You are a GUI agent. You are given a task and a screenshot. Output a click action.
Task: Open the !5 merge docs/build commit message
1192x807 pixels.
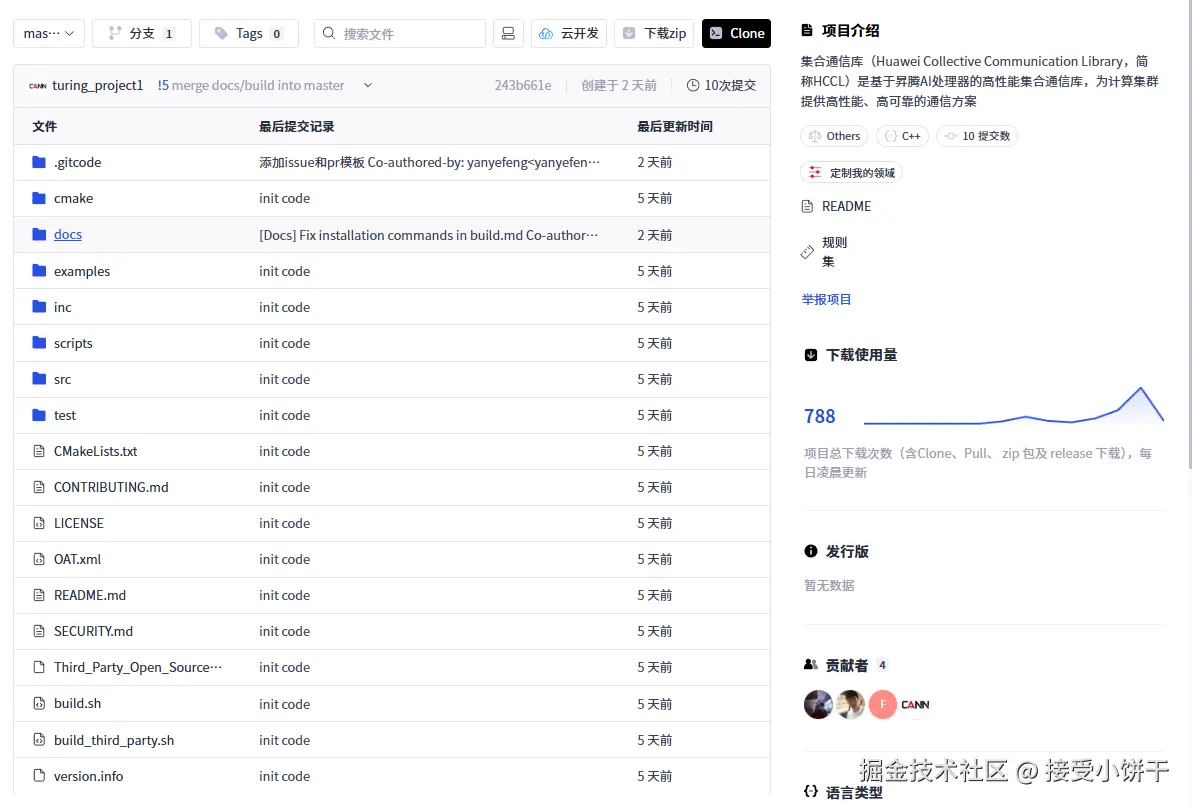251,85
